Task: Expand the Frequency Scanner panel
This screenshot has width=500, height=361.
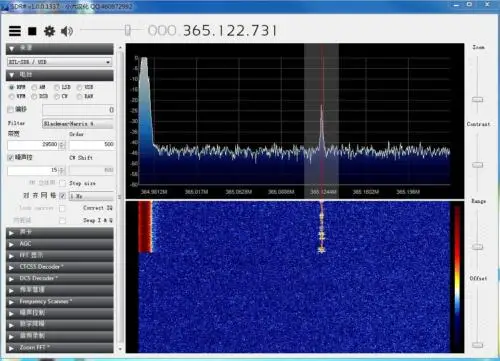Action: 60,302
